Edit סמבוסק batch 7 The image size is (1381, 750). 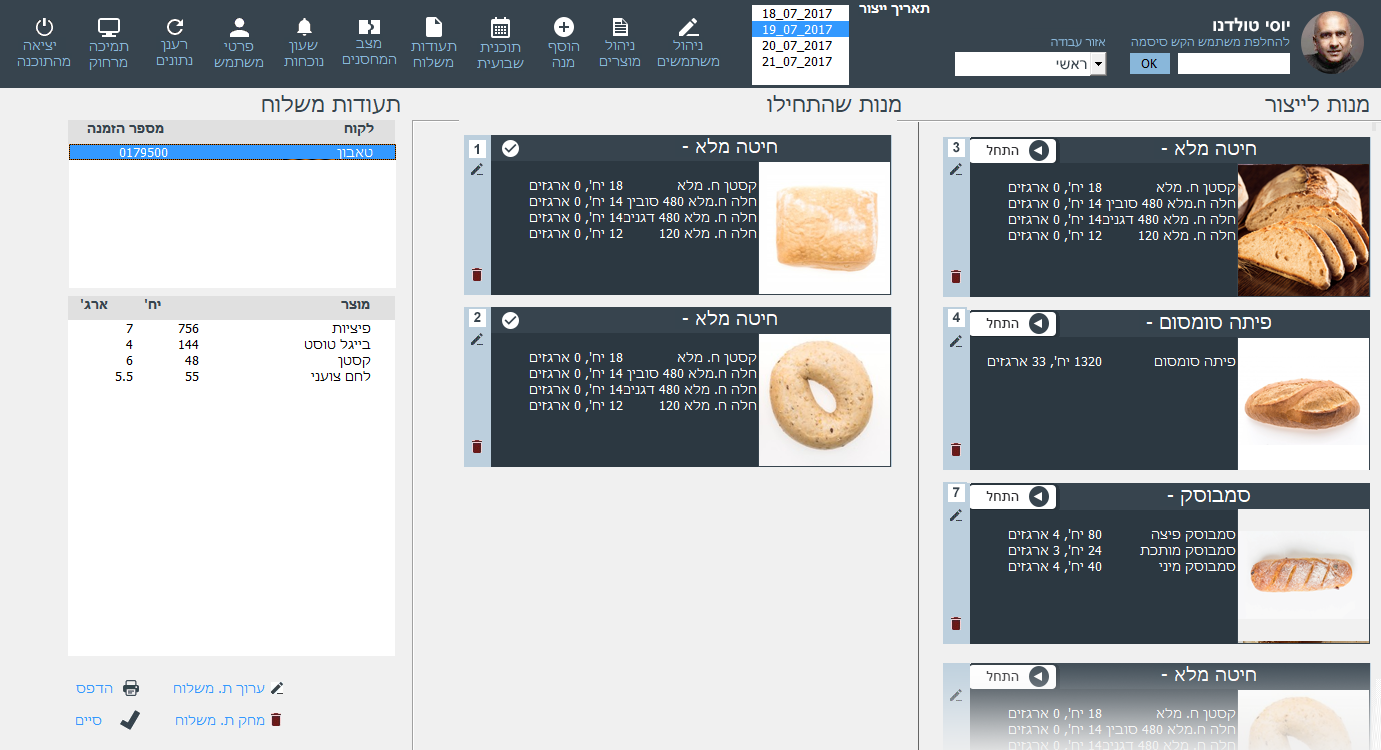pos(956,516)
